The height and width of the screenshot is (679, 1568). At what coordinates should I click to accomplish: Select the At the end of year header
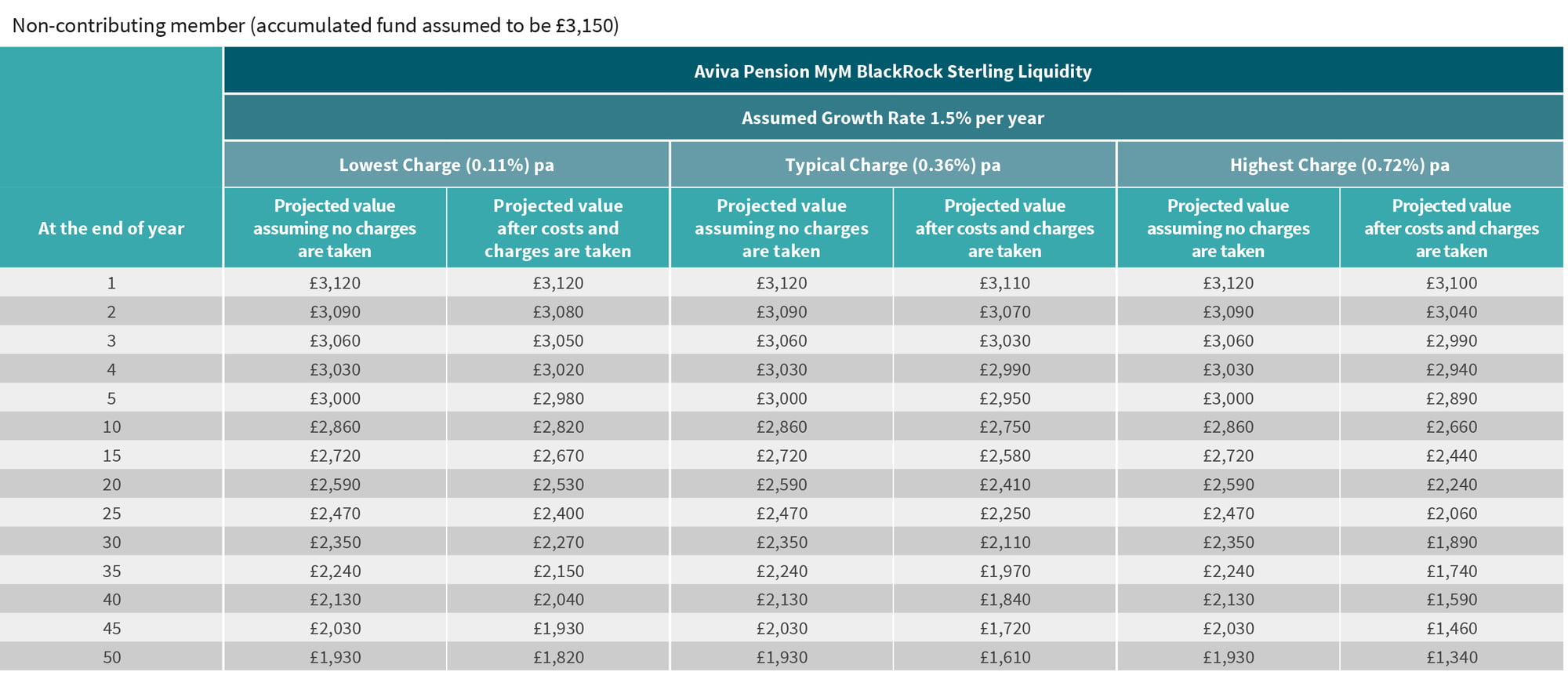click(x=111, y=228)
